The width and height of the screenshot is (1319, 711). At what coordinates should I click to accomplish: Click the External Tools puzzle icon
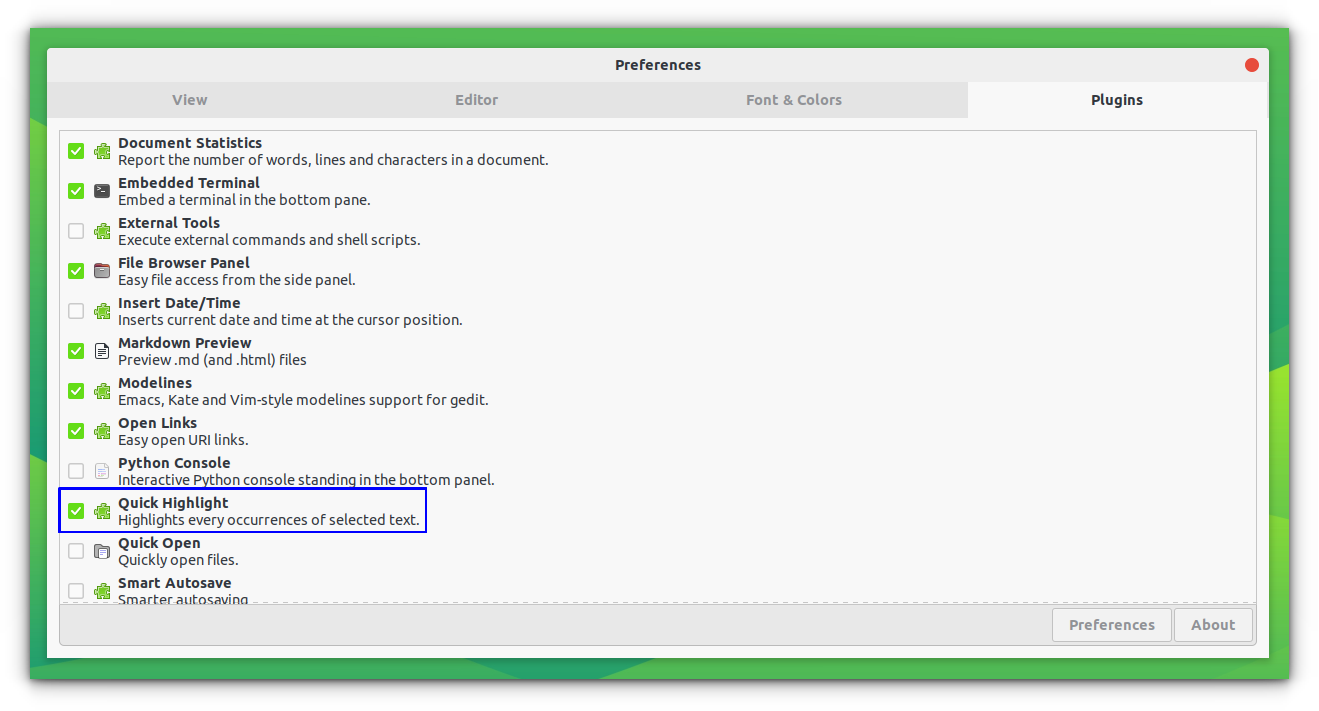click(x=102, y=231)
